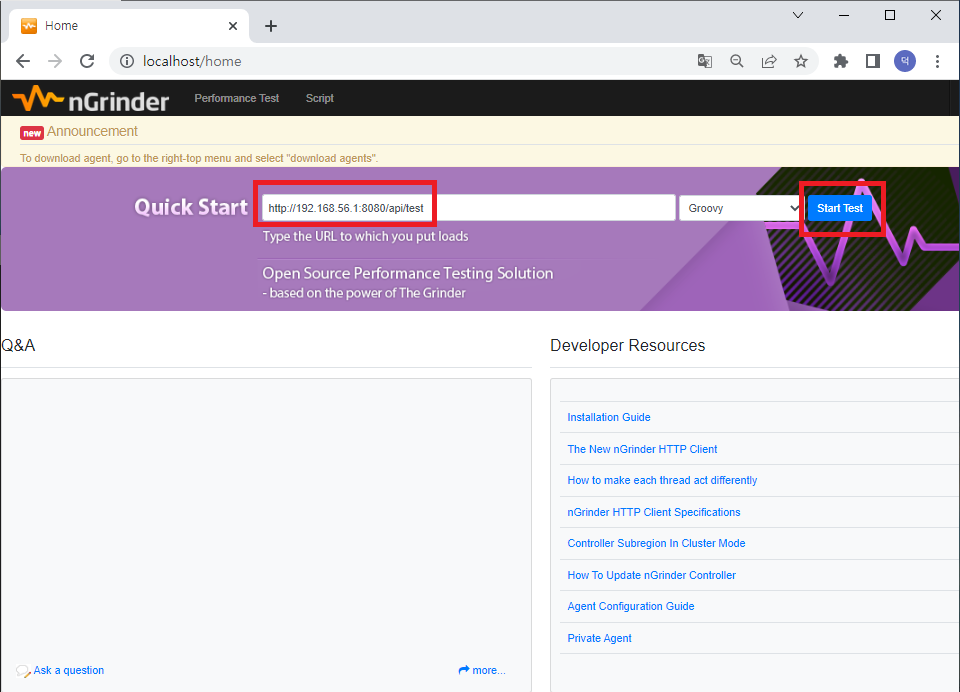Click the Start Test button
The width and height of the screenshot is (960, 692).
[839, 208]
